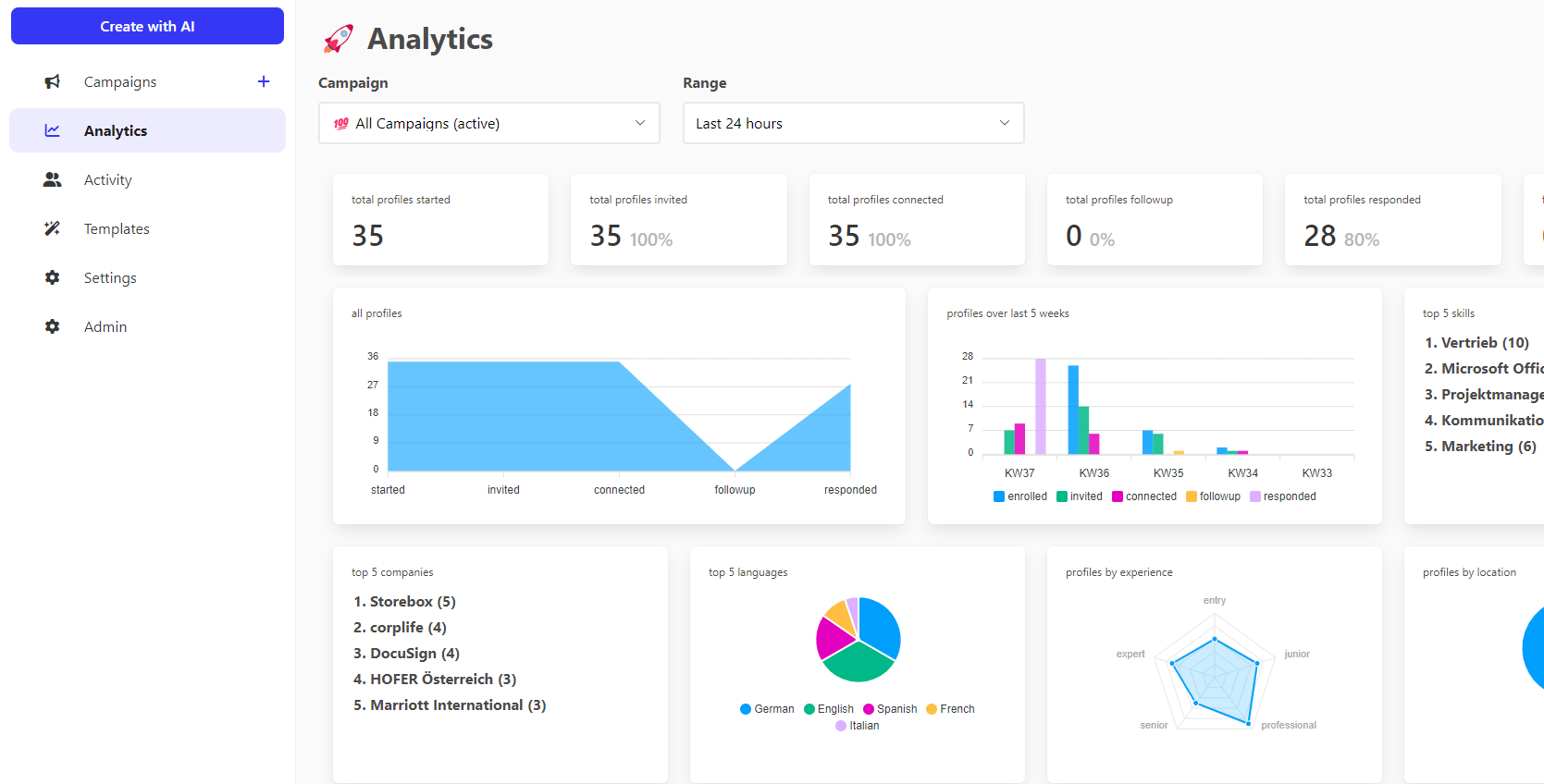Viewport: 1544px width, 784px height.
Task: Toggle Italian in languages legend
Action: pyautogui.click(x=858, y=726)
